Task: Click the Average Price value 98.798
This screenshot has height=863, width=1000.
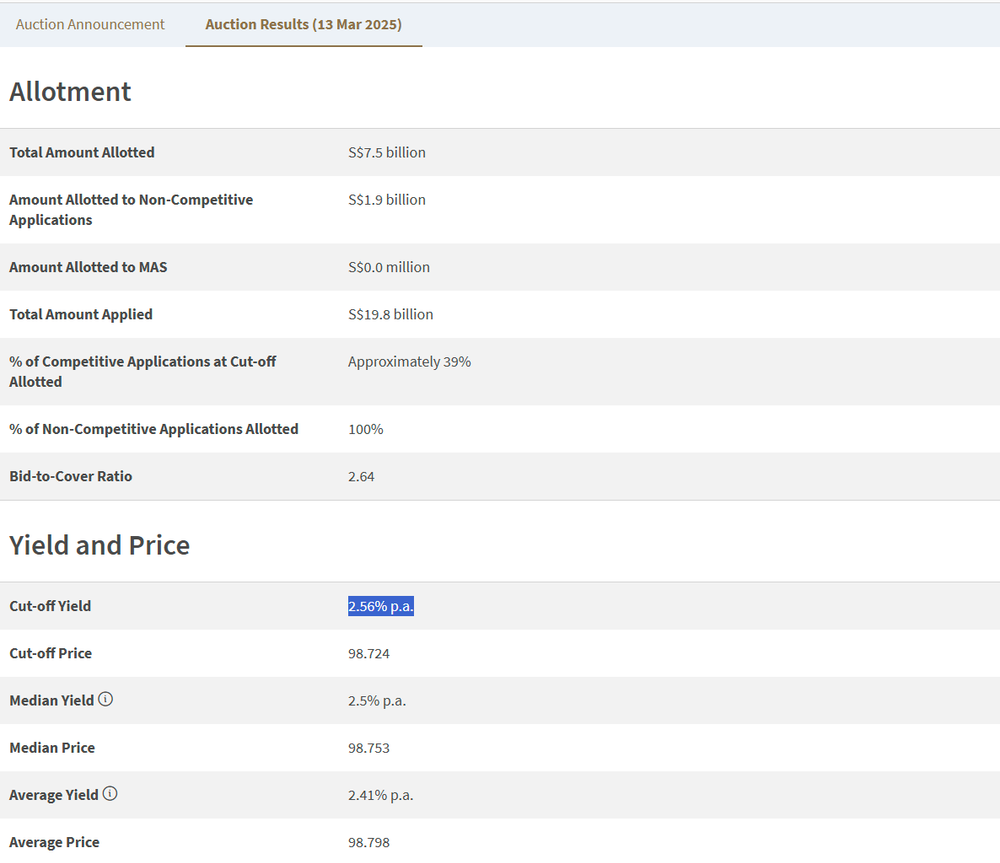Action: [368, 842]
